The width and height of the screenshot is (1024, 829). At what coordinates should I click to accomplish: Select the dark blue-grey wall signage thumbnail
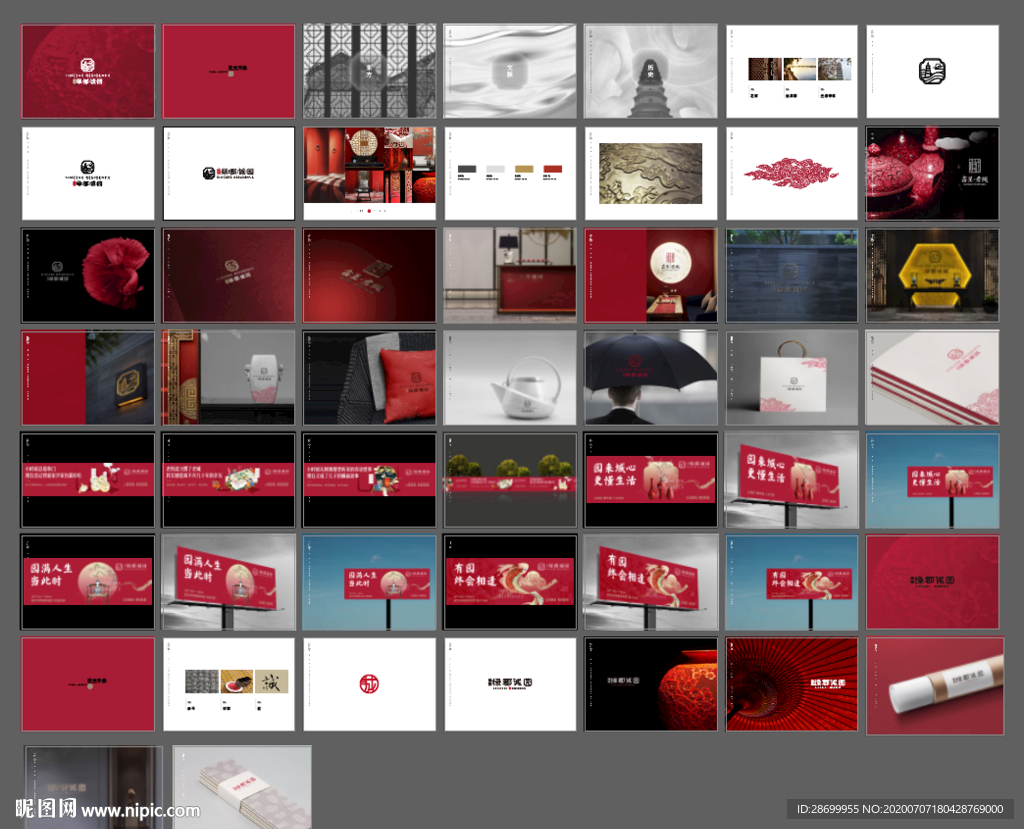pyautogui.click(x=792, y=275)
